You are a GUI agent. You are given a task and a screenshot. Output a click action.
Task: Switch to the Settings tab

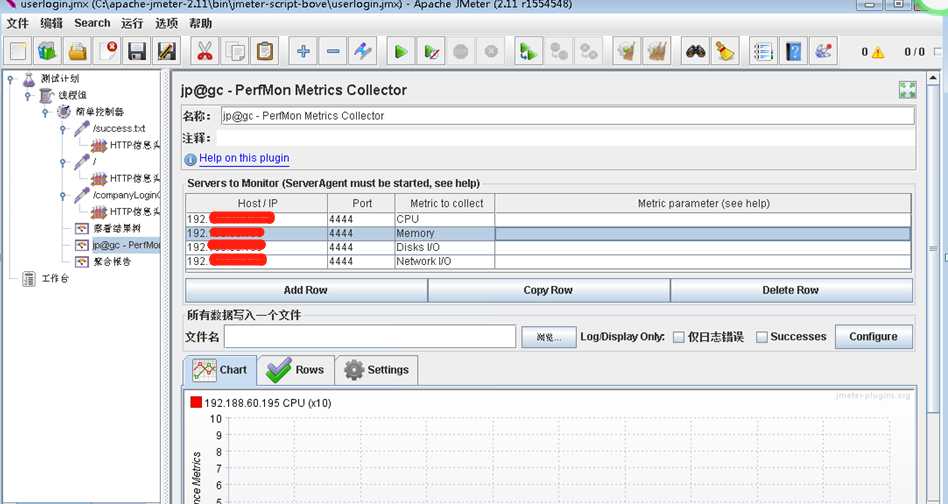point(376,370)
